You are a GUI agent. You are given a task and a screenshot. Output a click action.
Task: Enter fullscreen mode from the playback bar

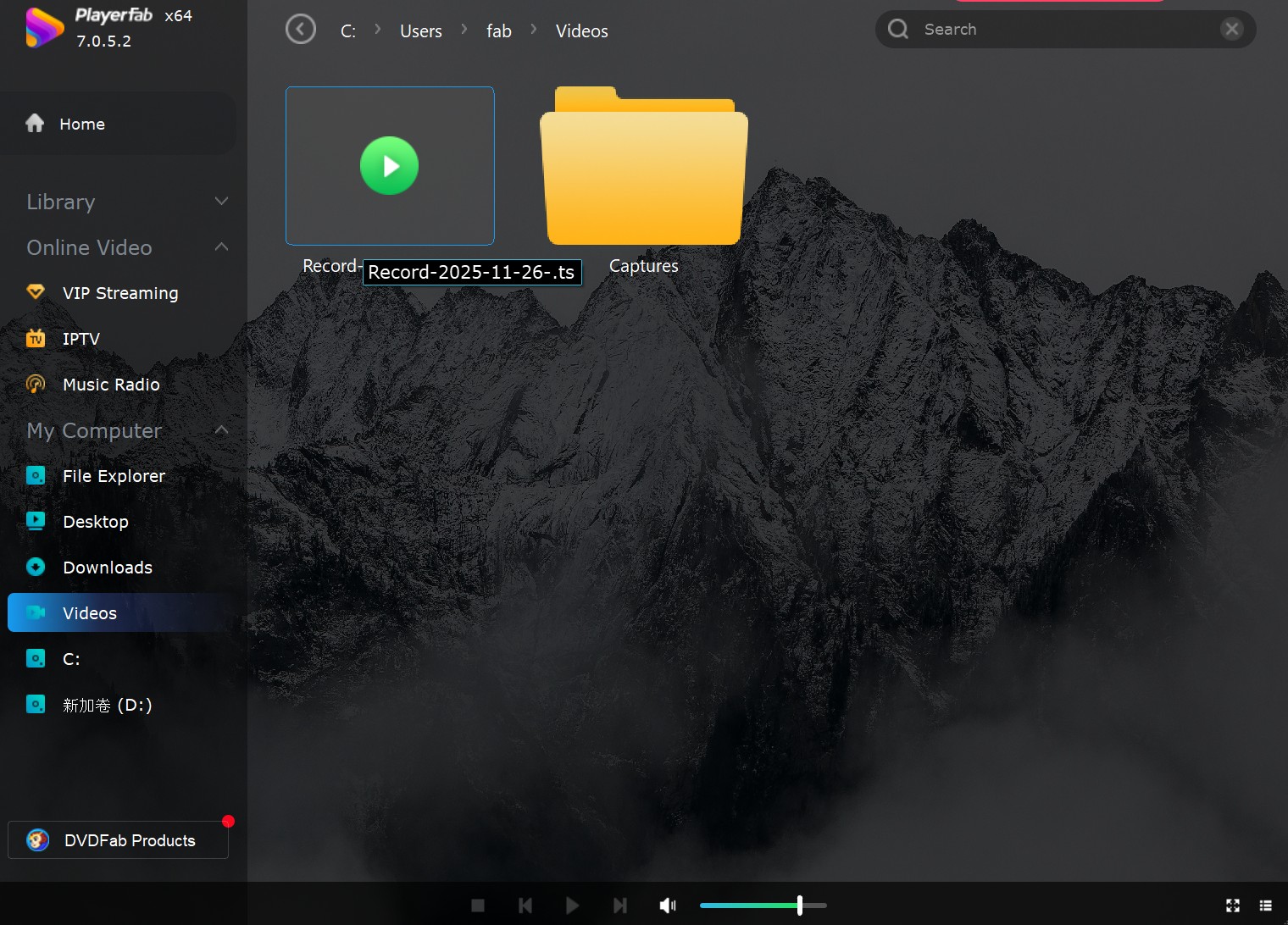(x=1232, y=905)
